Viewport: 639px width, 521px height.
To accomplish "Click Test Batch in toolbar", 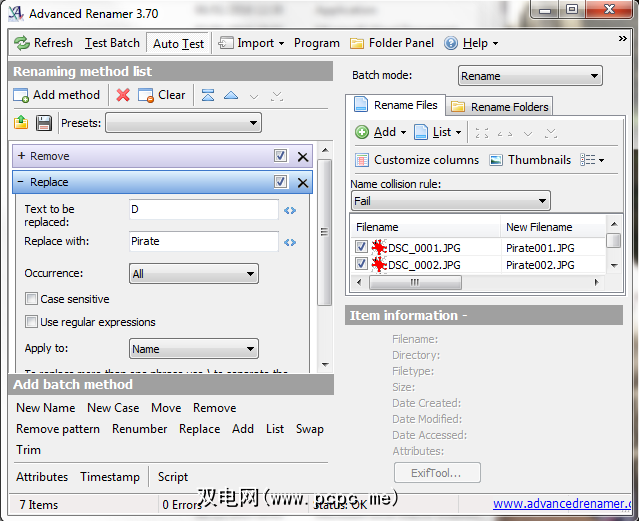I will pyautogui.click(x=112, y=43).
